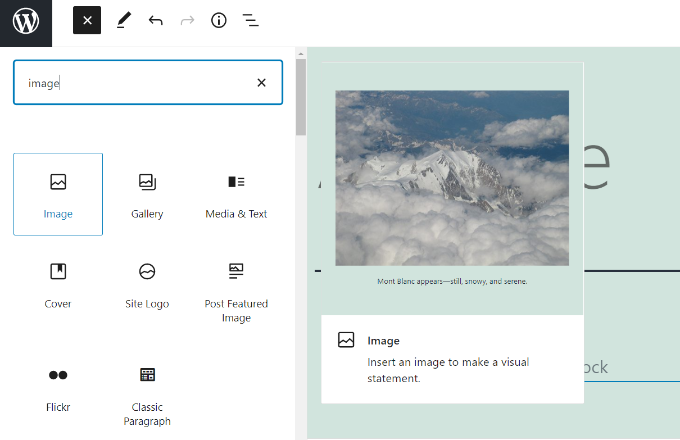This screenshot has width=680, height=440.
Task: Click the WordPress logo button
Action: coord(26,22)
